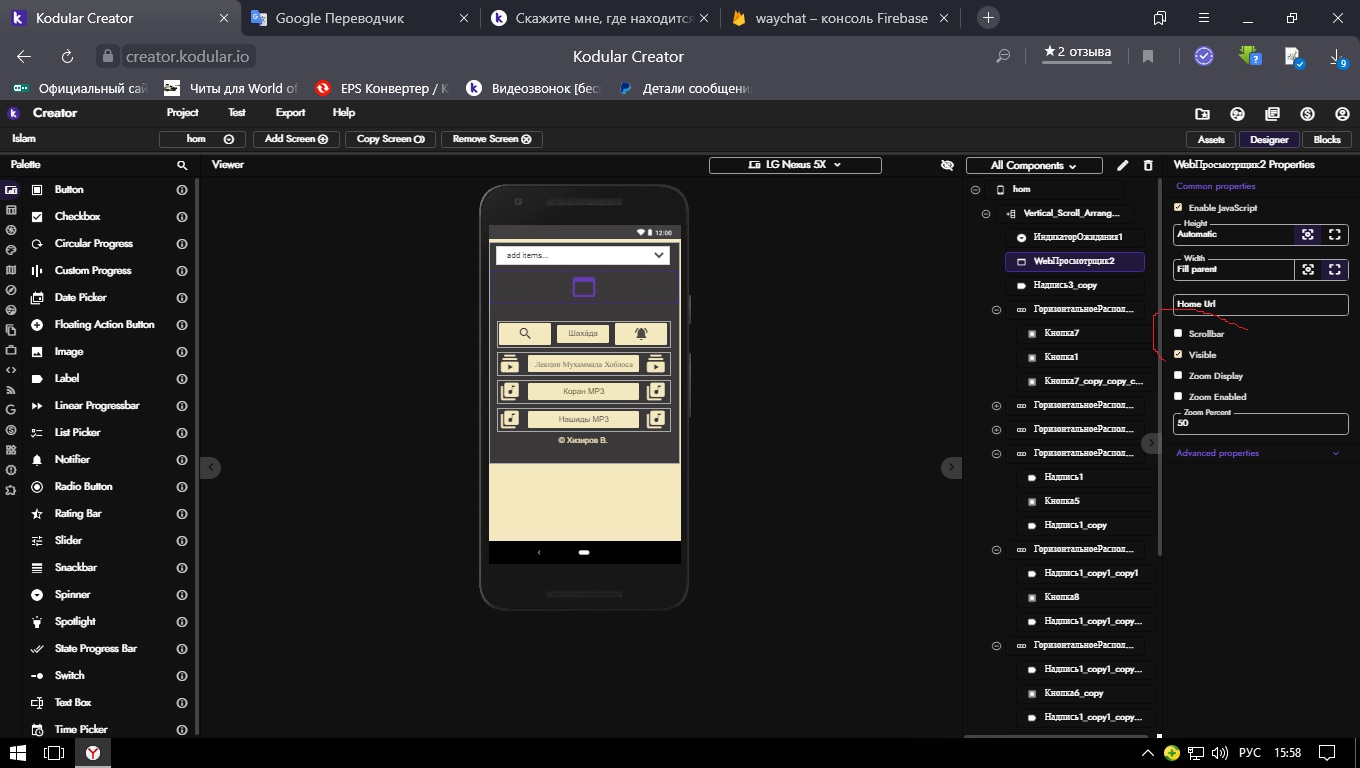Set Width to automatic using its first icon
1360x768 pixels.
(1307, 270)
